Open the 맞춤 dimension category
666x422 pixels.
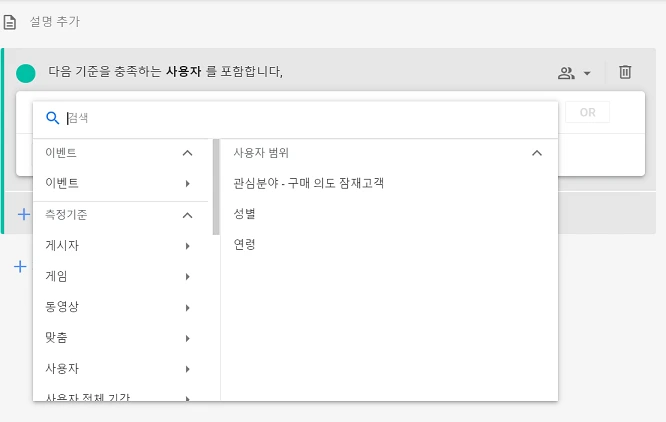(x=121, y=338)
